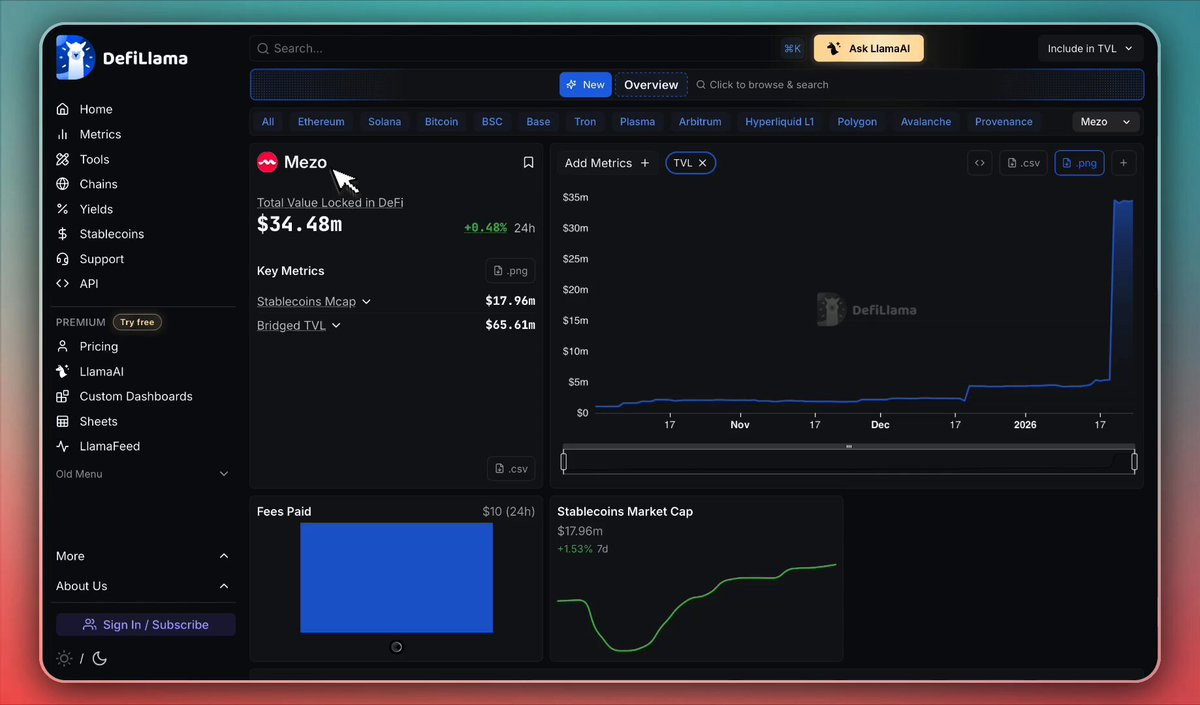Open Stablecoins from the sidebar
The width and height of the screenshot is (1200, 705).
point(111,234)
